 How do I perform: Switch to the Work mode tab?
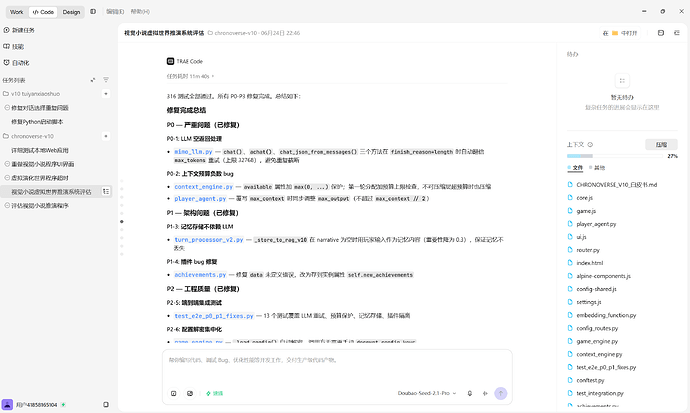click(x=16, y=12)
